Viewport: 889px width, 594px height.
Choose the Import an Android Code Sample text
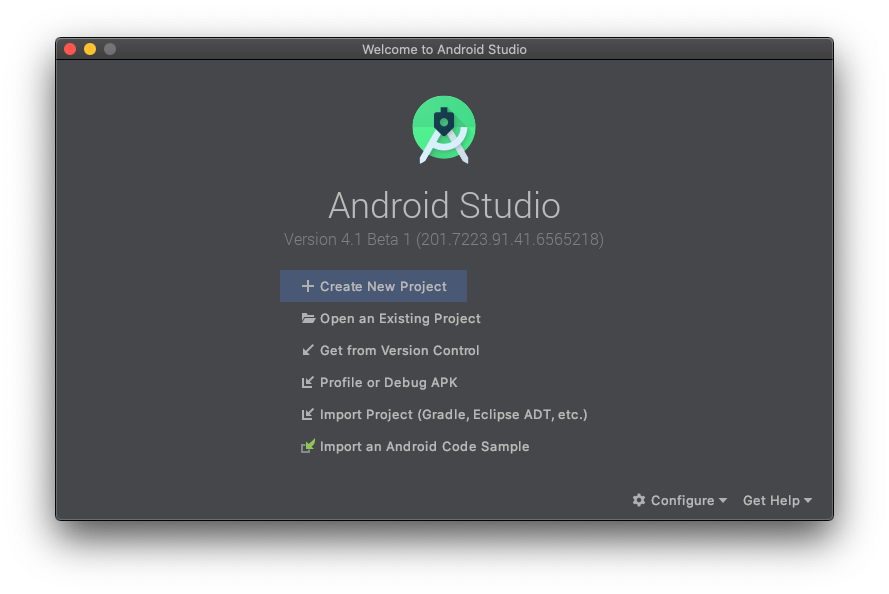click(424, 446)
